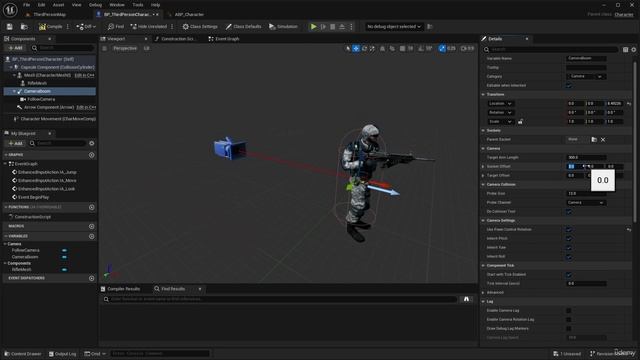Toggle grid snapping icon

point(402,48)
